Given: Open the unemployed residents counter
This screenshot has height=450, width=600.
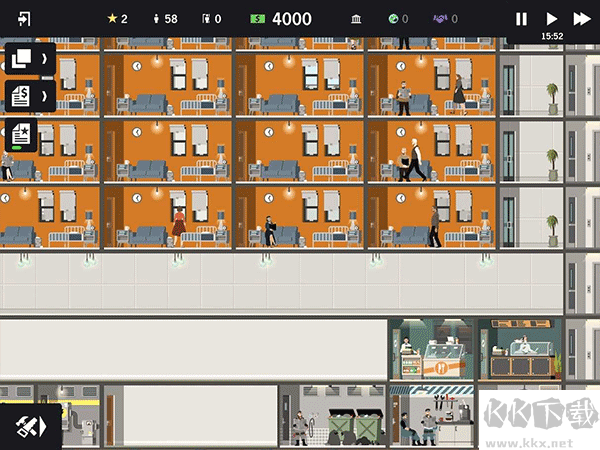Looking at the screenshot, I should [212, 19].
